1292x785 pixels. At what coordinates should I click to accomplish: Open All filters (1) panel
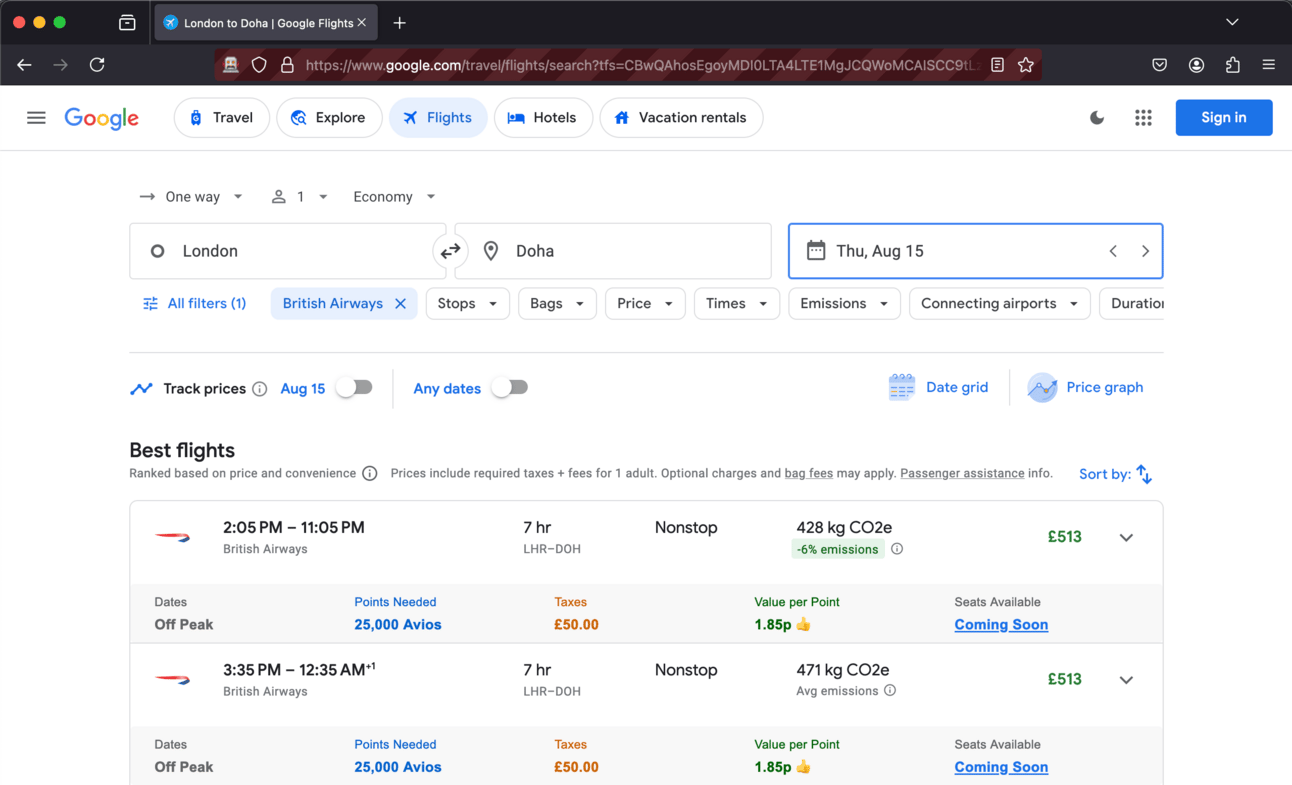(195, 304)
